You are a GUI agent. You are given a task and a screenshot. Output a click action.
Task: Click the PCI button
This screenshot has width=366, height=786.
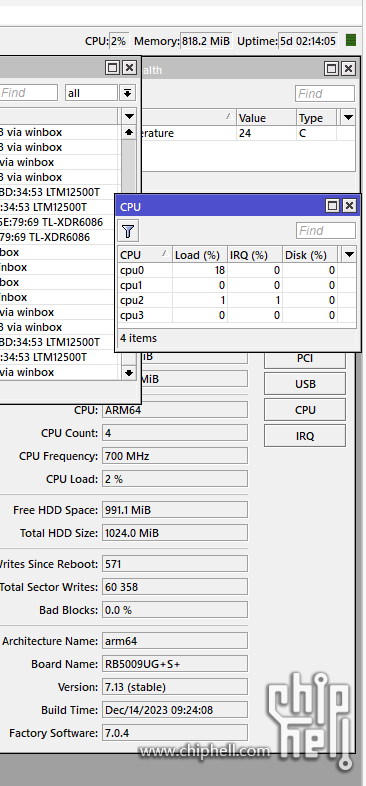click(x=305, y=359)
